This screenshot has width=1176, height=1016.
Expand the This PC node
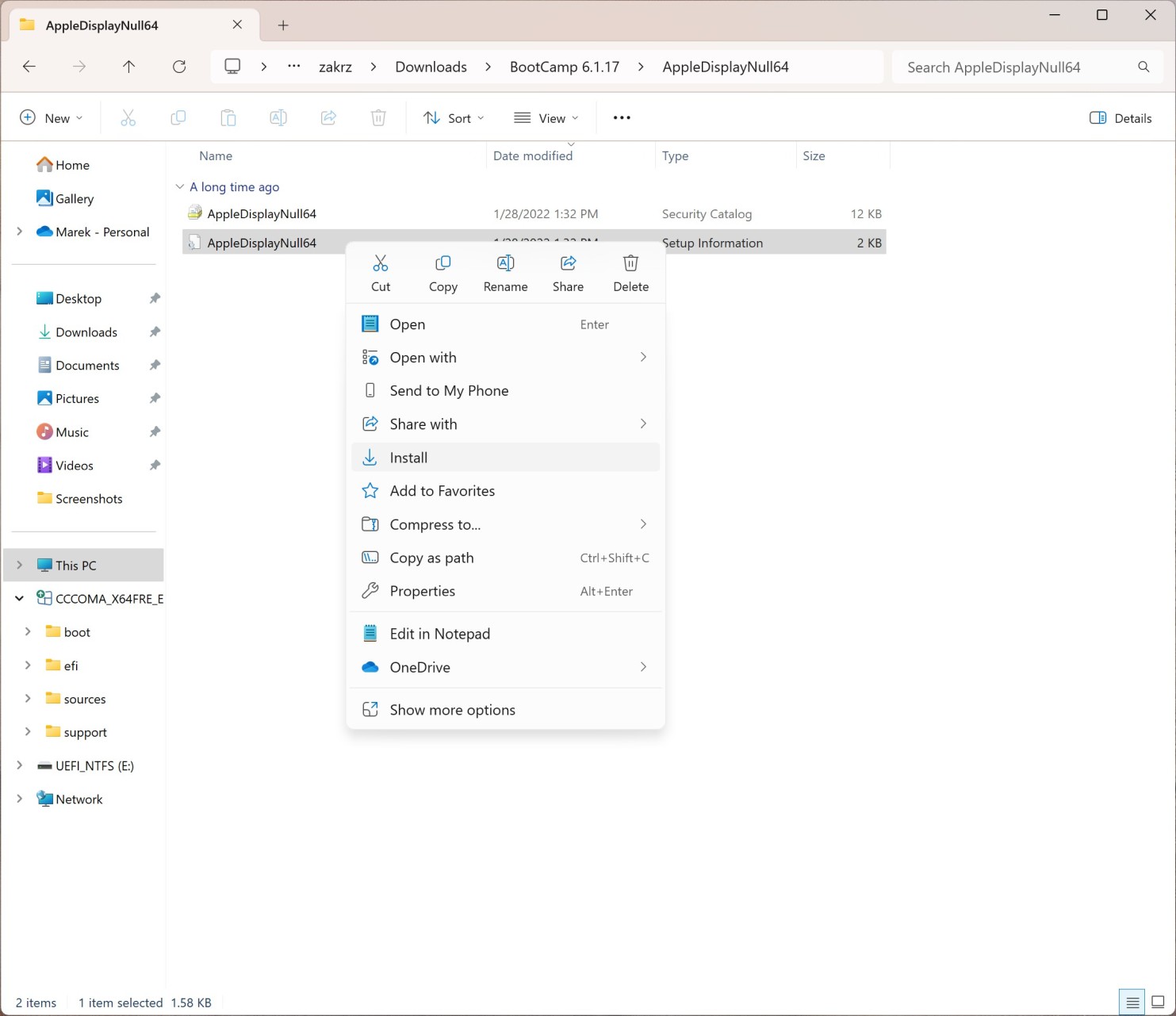point(19,566)
